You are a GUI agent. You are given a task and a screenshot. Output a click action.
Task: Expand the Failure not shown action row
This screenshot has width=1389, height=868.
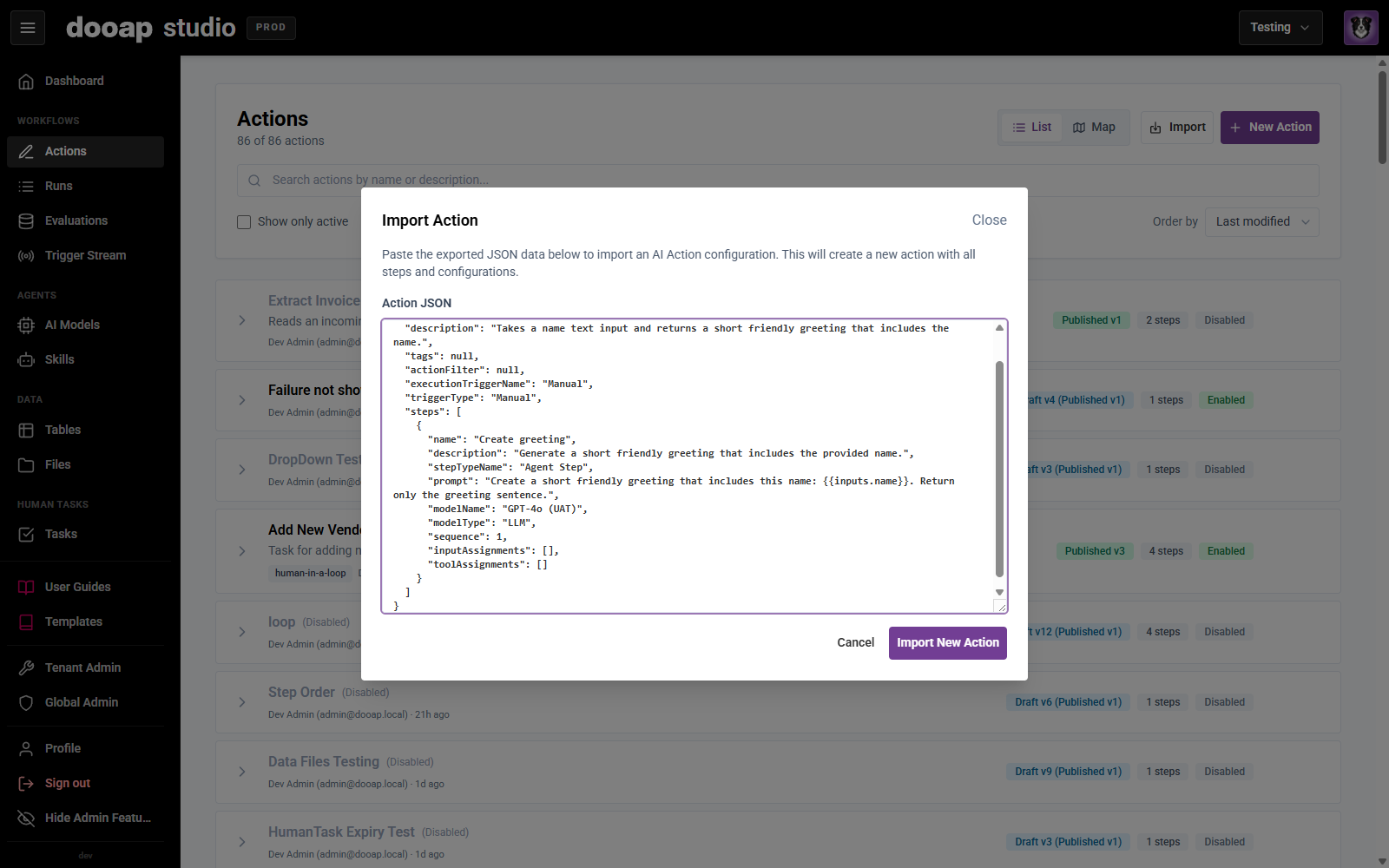coord(242,400)
